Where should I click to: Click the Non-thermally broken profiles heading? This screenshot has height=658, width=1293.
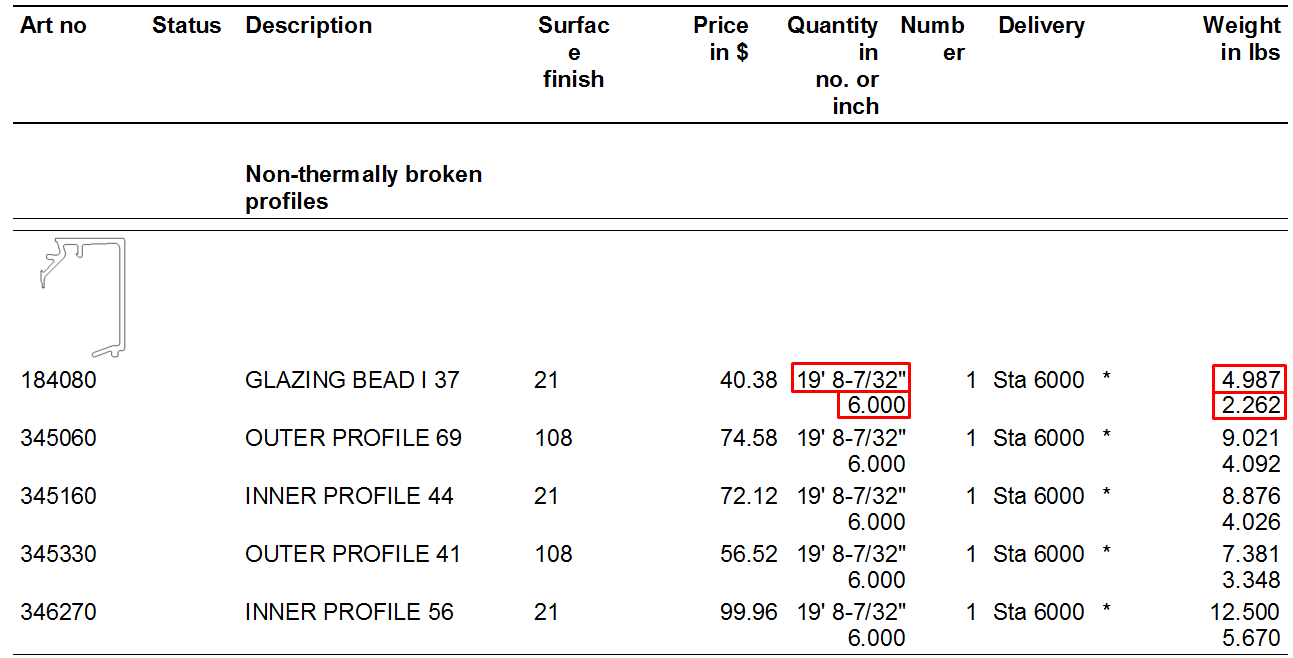tap(363, 187)
